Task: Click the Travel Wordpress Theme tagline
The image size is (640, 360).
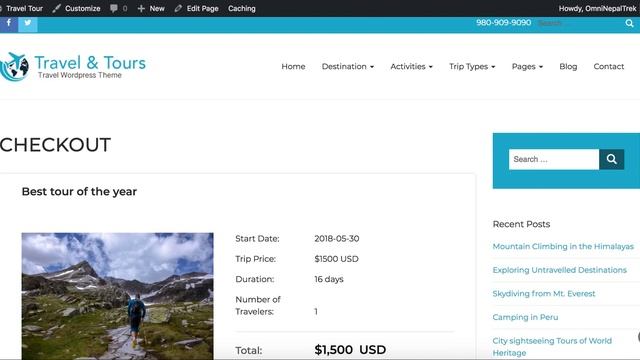Action: tap(80, 75)
